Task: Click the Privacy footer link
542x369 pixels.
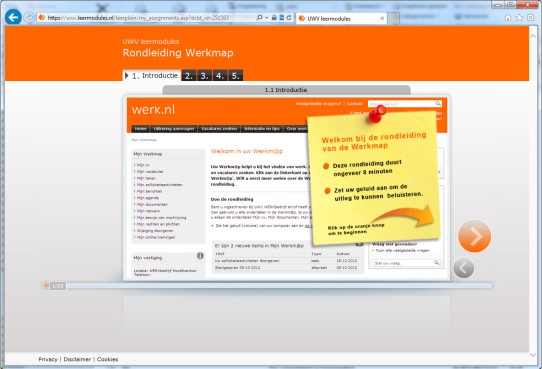Action: click(x=48, y=359)
